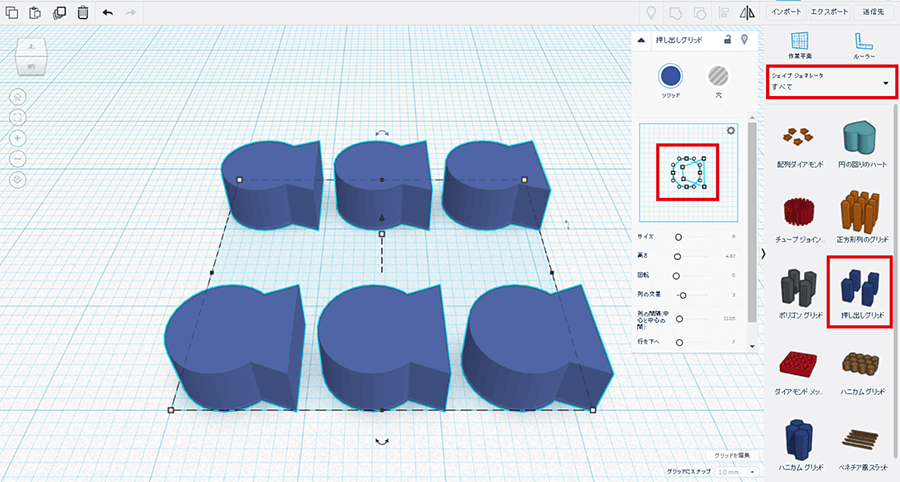Click the 送信先 button

pyautogui.click(x=873, y=12)
